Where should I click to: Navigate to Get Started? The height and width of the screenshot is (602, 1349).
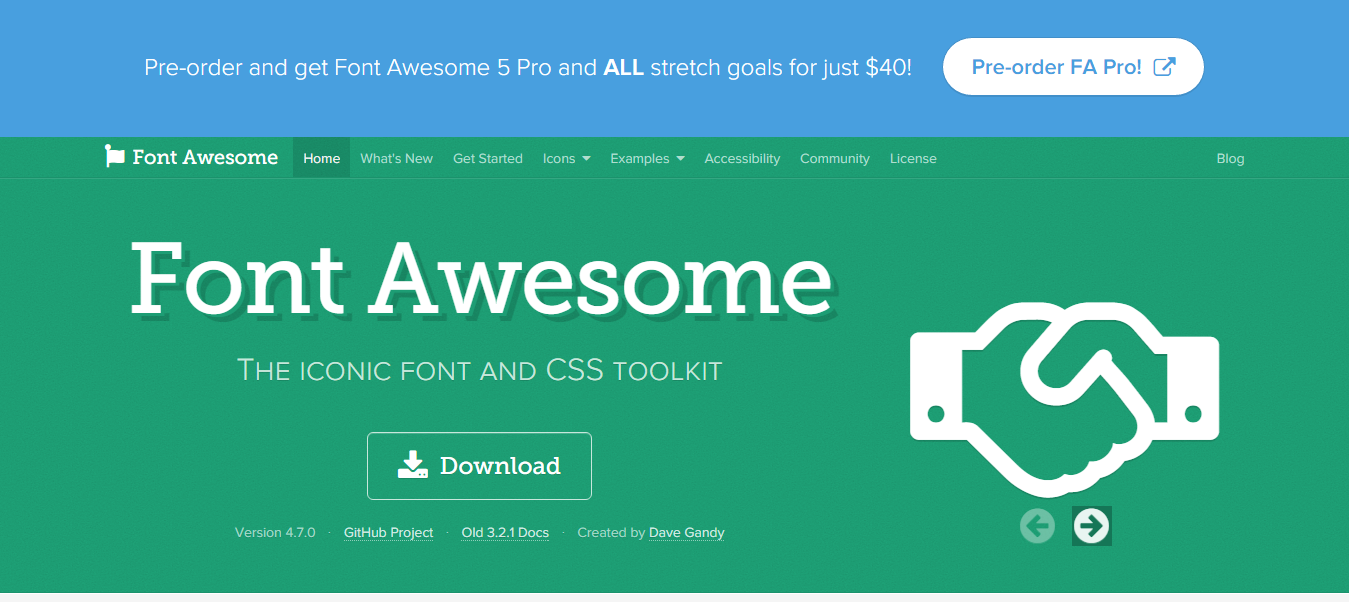click(x=488, y=158)
